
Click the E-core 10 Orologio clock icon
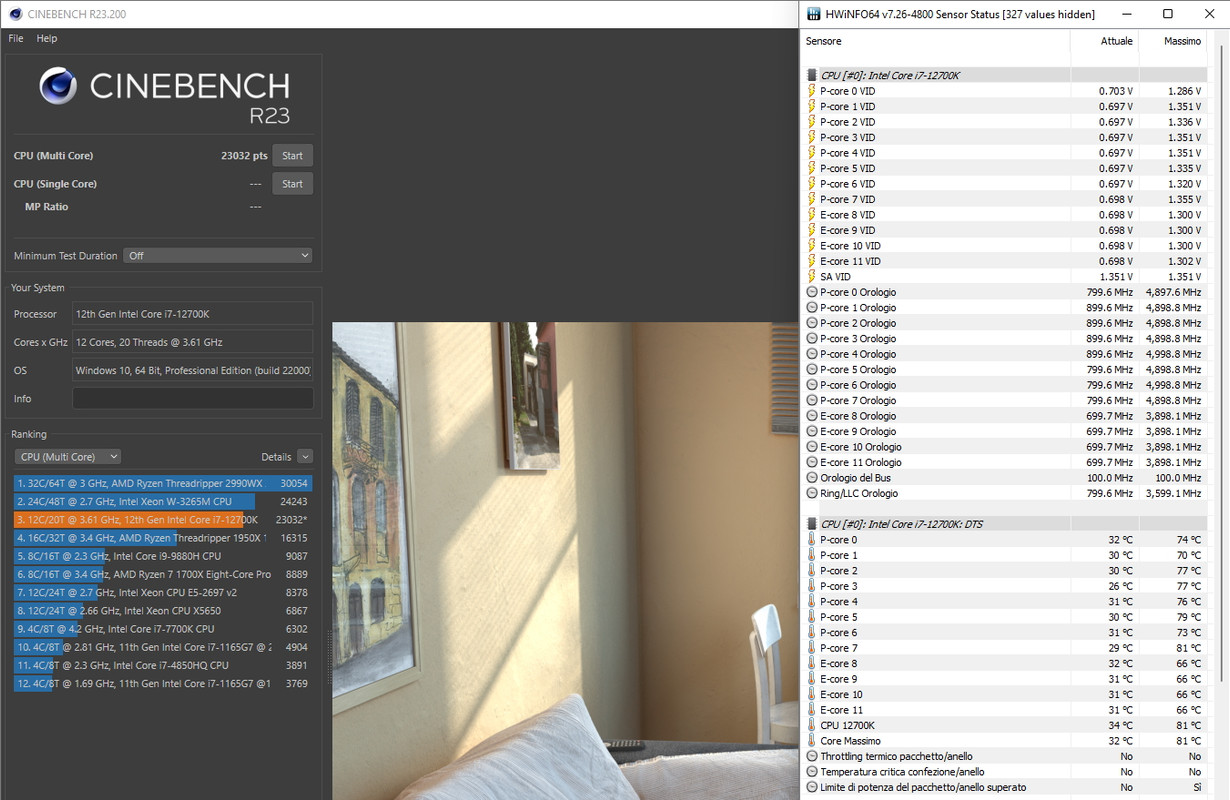pos(811,447)
